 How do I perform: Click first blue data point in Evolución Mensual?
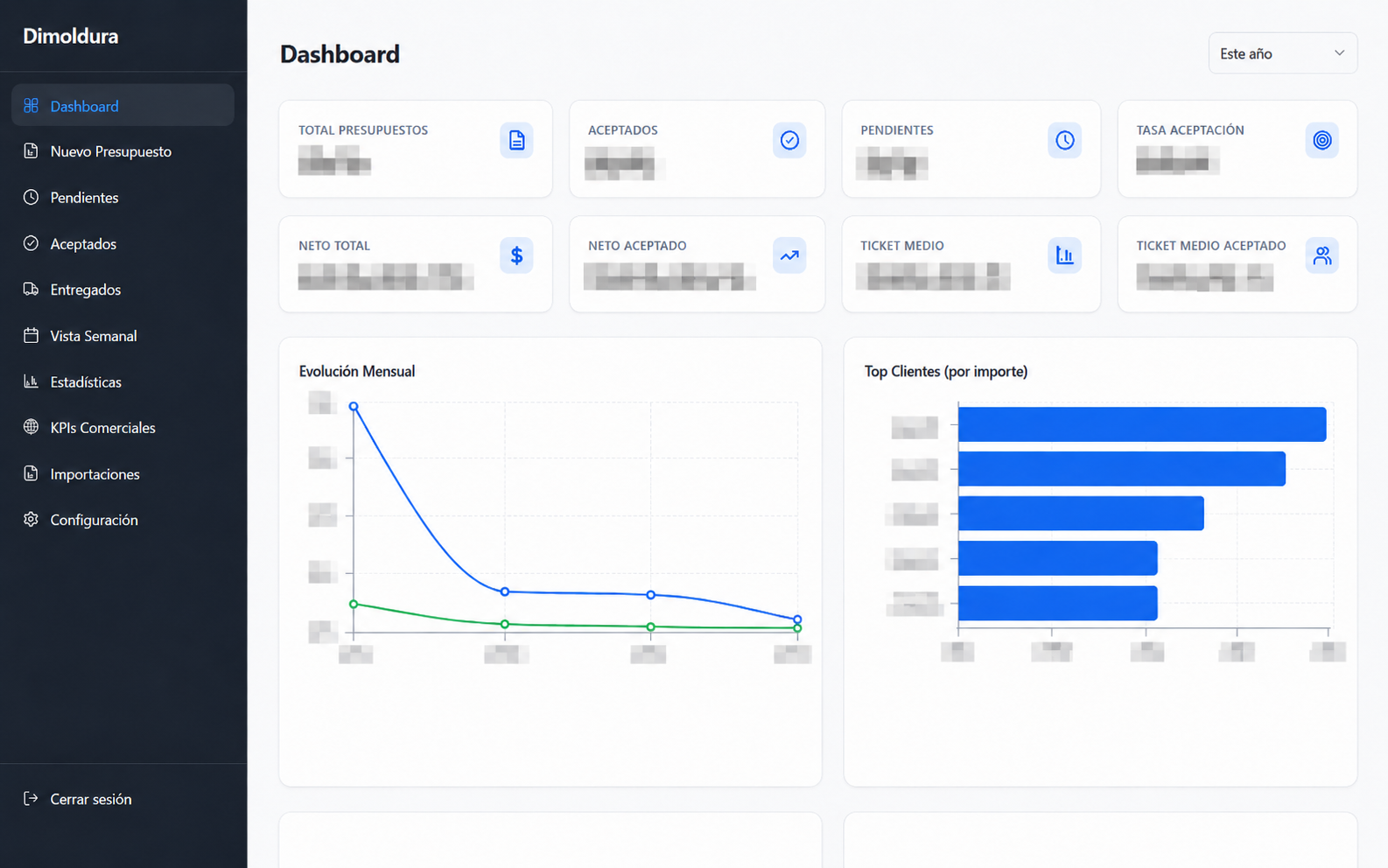tap(354, 407)
